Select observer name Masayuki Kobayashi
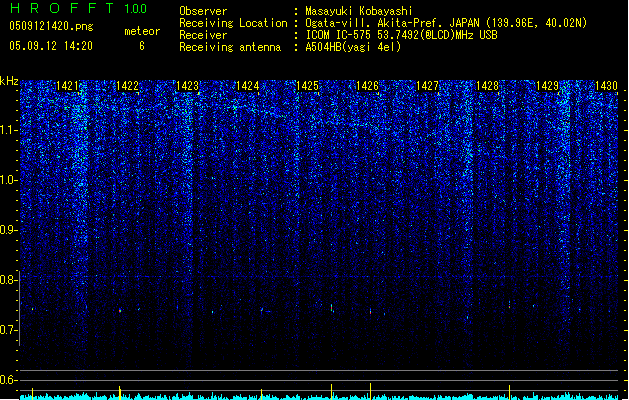629x400 pixels. coord(359,11)
